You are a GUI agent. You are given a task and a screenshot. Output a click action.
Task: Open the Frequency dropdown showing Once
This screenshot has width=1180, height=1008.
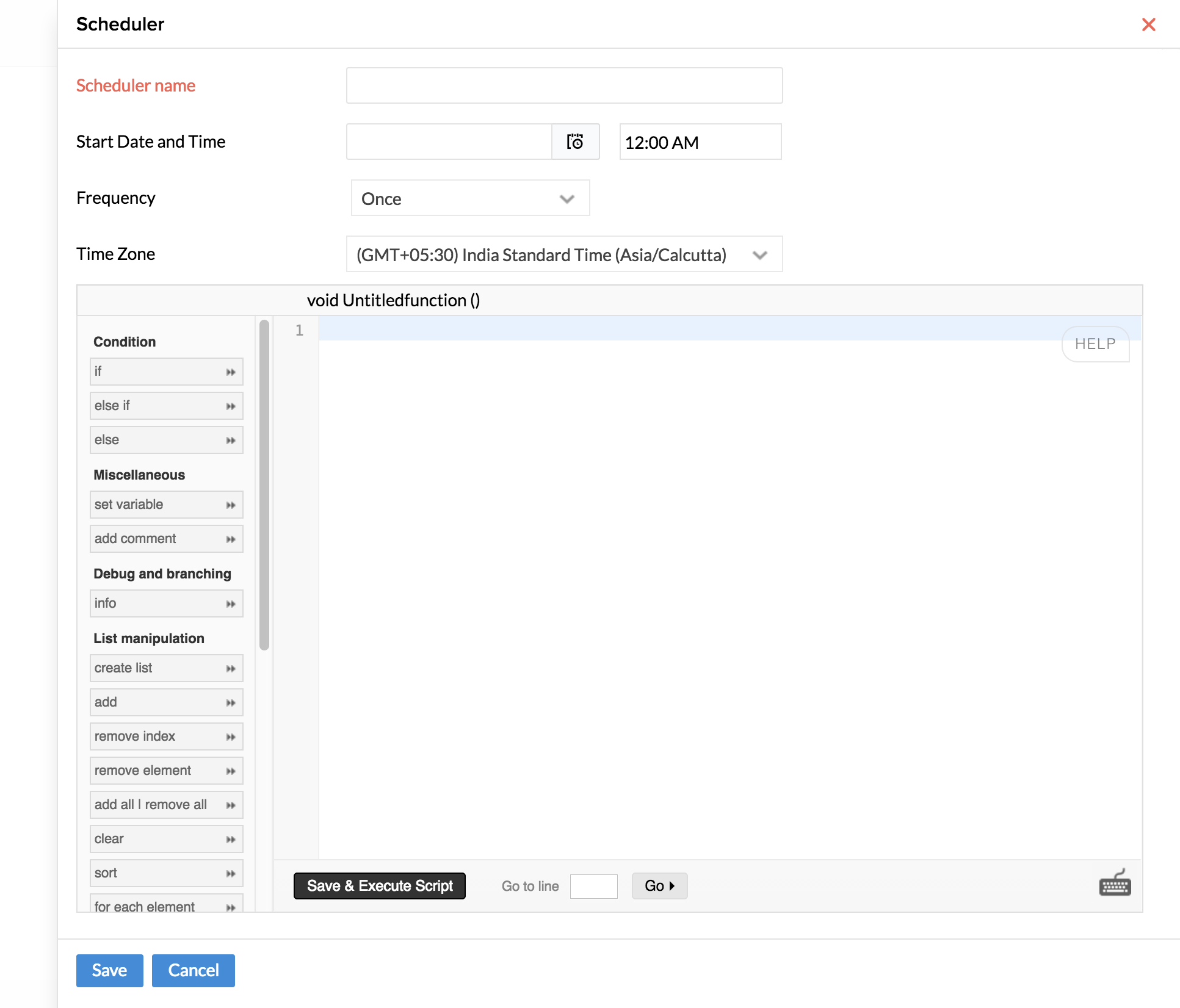pyautogui.click(x=470, y=198)
